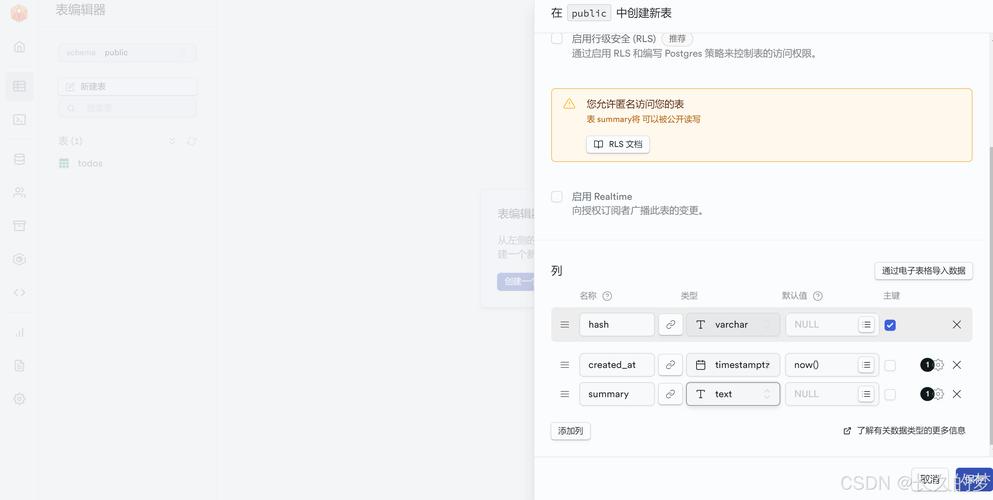Open extra options gear for created_at
Screen dimensions: 993x500
pos(939,365)
